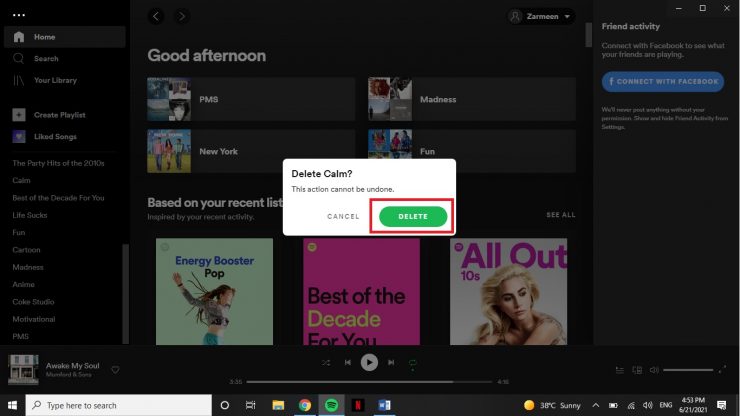
Task: Navigate forward with the right arrow
Action: point(182,17)
